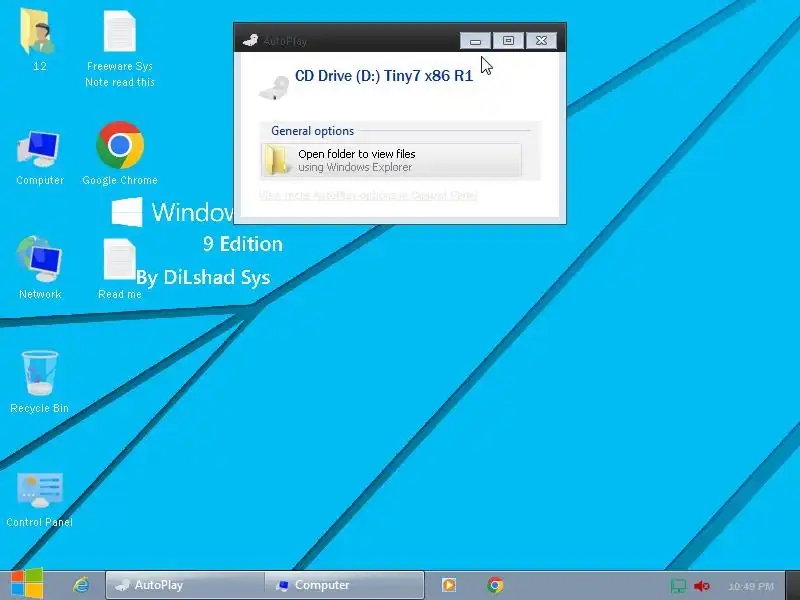Click the AutoPlay title bar icon
This screenshot has width=800, height=600.
pos(251,40)
